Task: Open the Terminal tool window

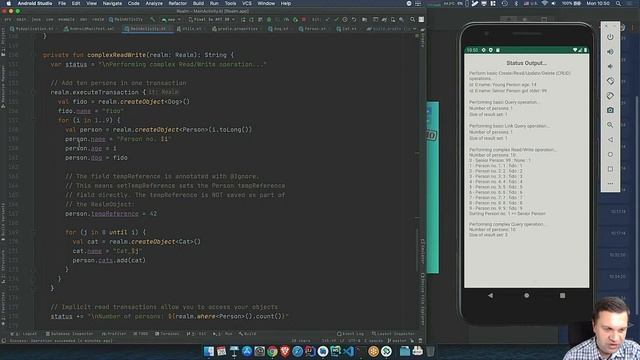Action: [167, 333]
